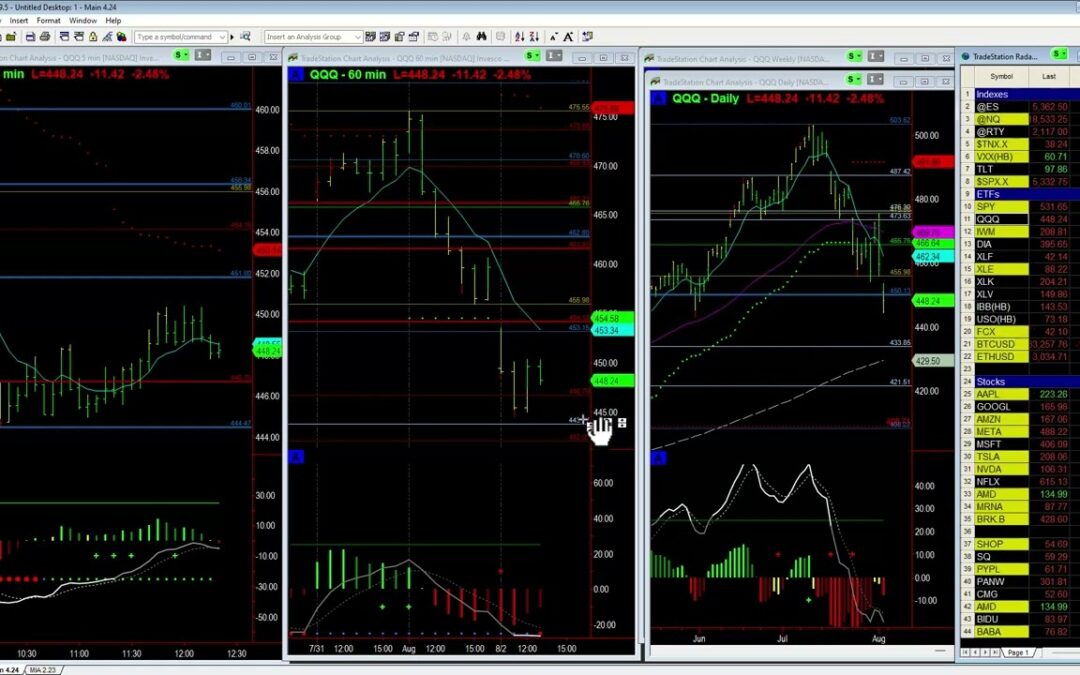This screenshot has width=1080, height=675.
Task: Open the color palette toolbar icon
Action: [x=121, y=37]
